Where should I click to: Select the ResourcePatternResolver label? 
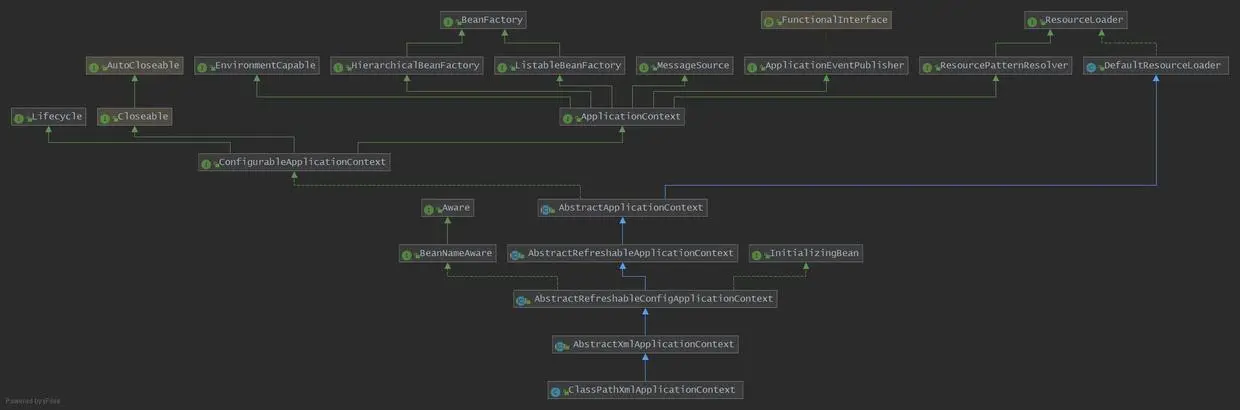pos(1003,66)
